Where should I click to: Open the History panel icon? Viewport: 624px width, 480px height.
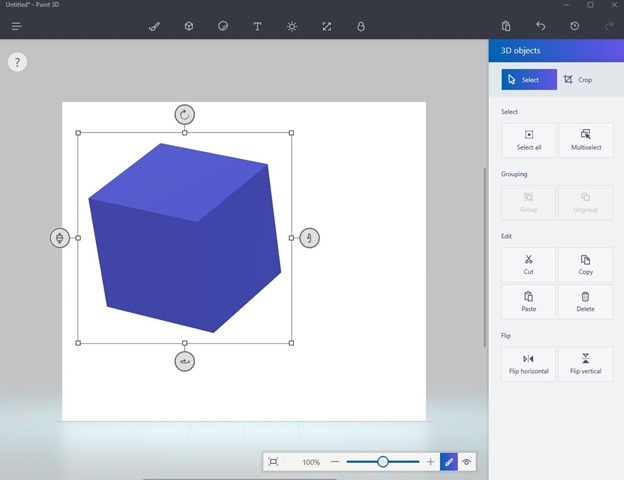point(575,26)
